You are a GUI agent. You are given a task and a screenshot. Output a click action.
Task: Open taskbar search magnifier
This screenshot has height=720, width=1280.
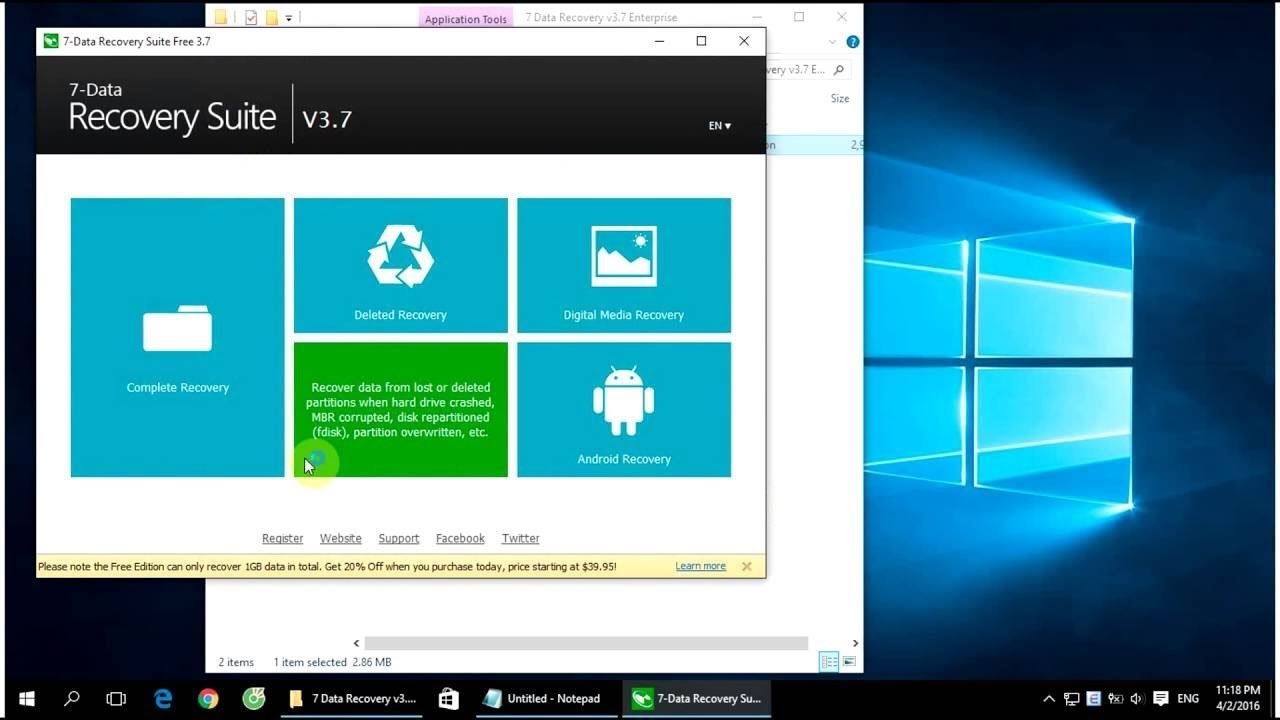(x=72, y=699)
